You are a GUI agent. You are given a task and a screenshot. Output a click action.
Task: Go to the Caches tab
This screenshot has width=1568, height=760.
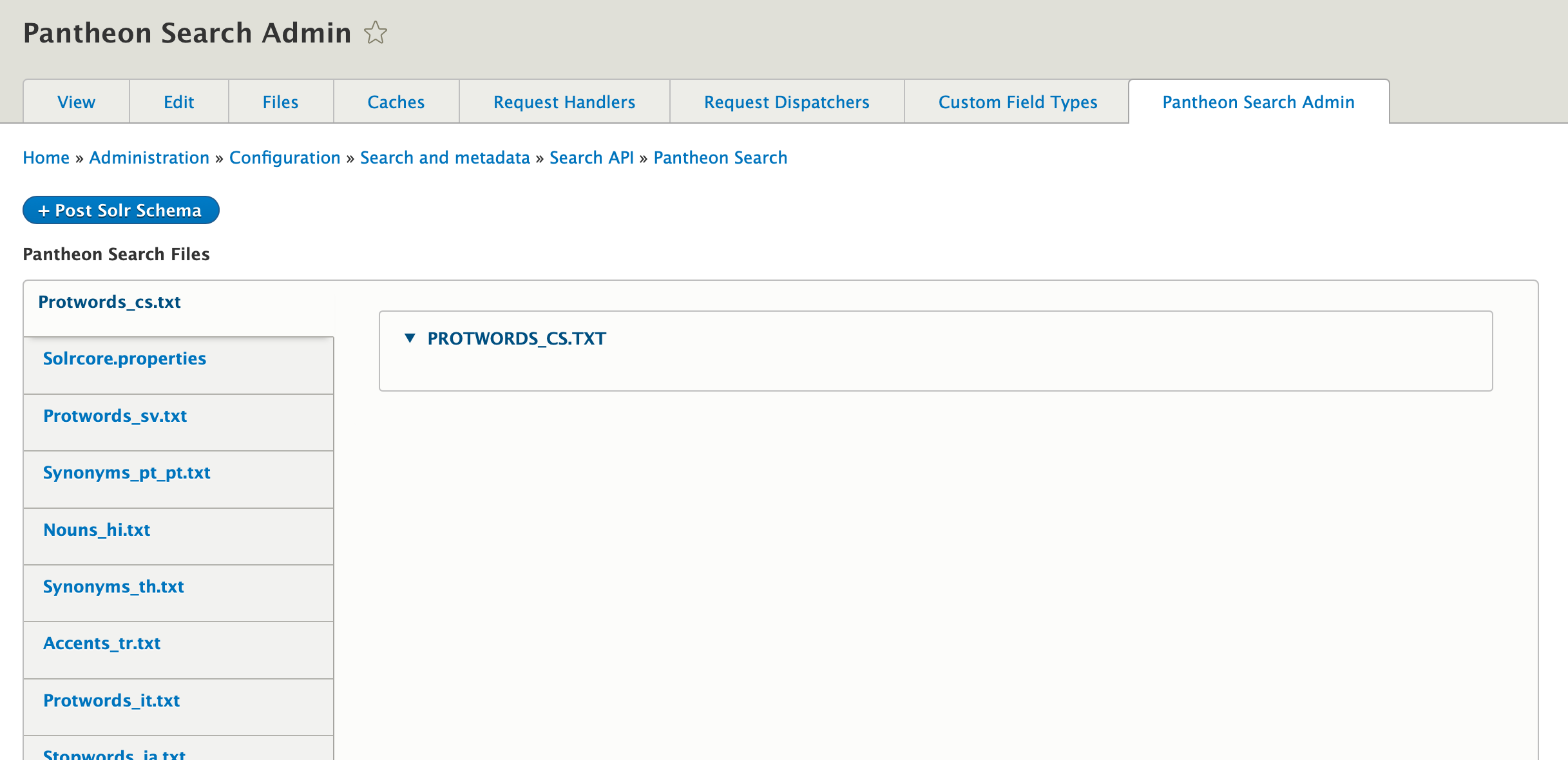tap(396, 102)
